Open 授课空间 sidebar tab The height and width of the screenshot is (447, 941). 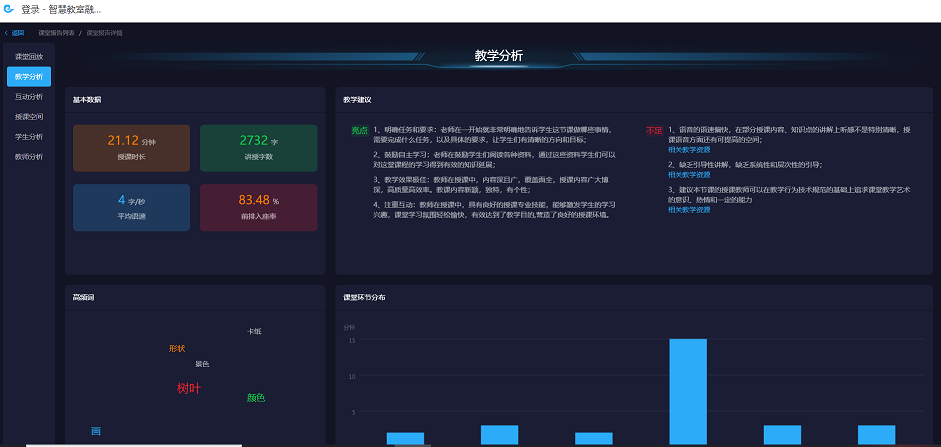pos(29,117)
